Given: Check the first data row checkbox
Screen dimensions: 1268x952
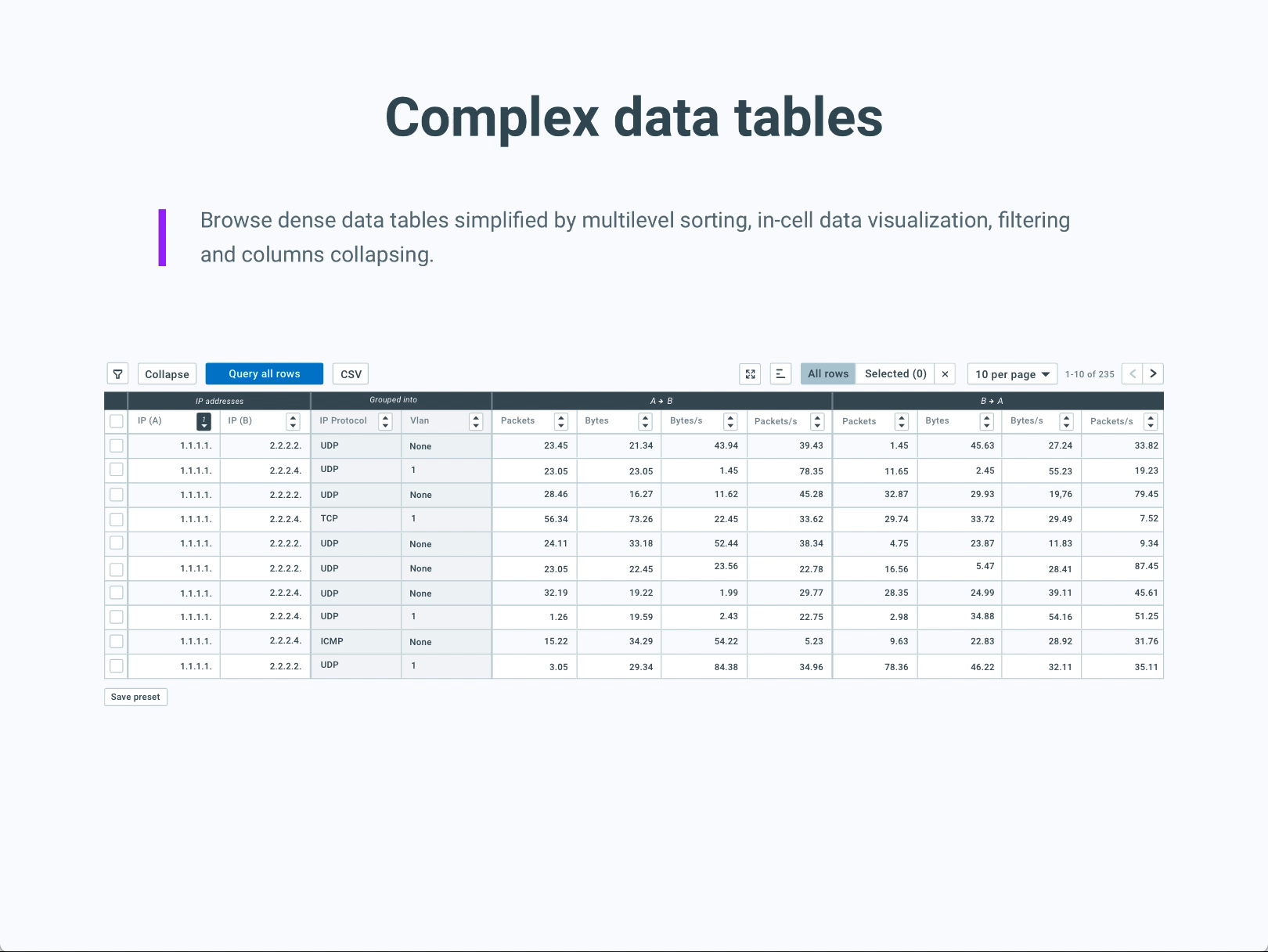Looking at the screenshot, I should [x=117, y=445].
